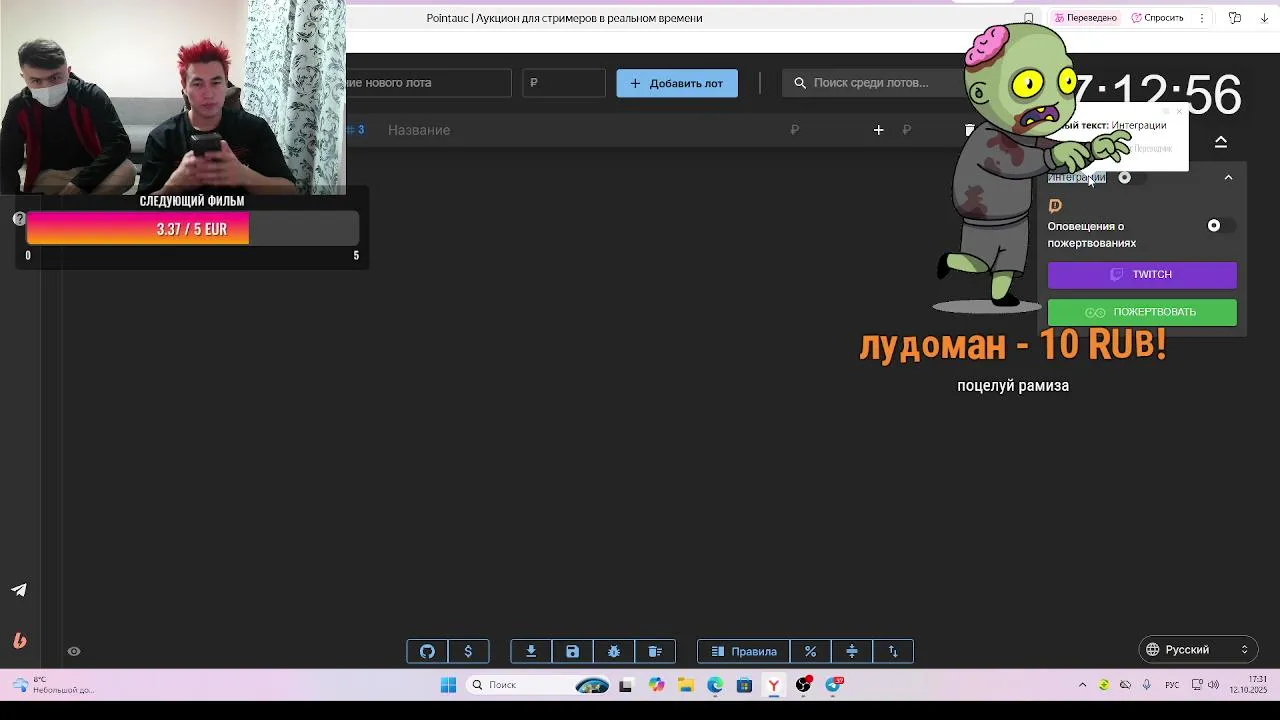1280x720 pixels.
Task: Open Правила rules tab
Action: click(744, 651)
